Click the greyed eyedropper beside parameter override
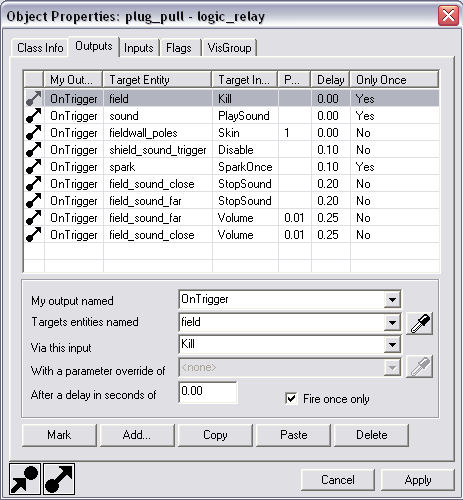Viewport: 463px width, 500px height. point(420,367)
